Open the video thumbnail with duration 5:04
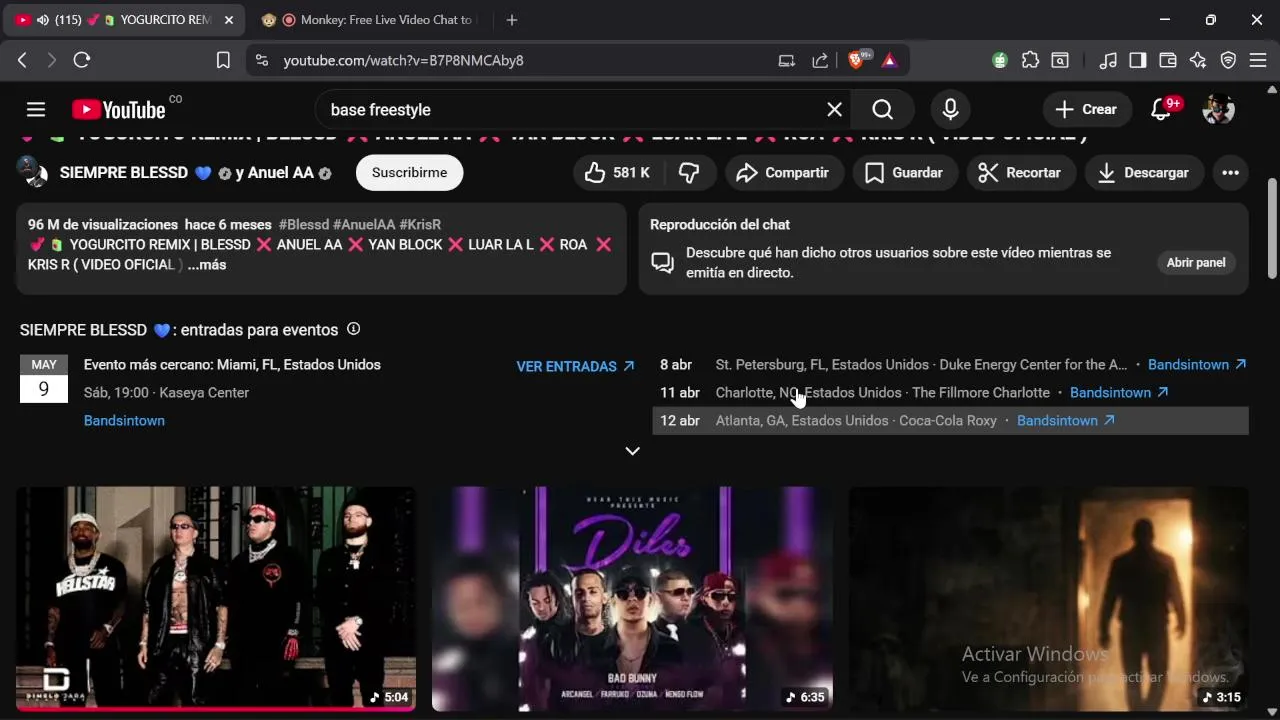 click(x=216, y=599)
